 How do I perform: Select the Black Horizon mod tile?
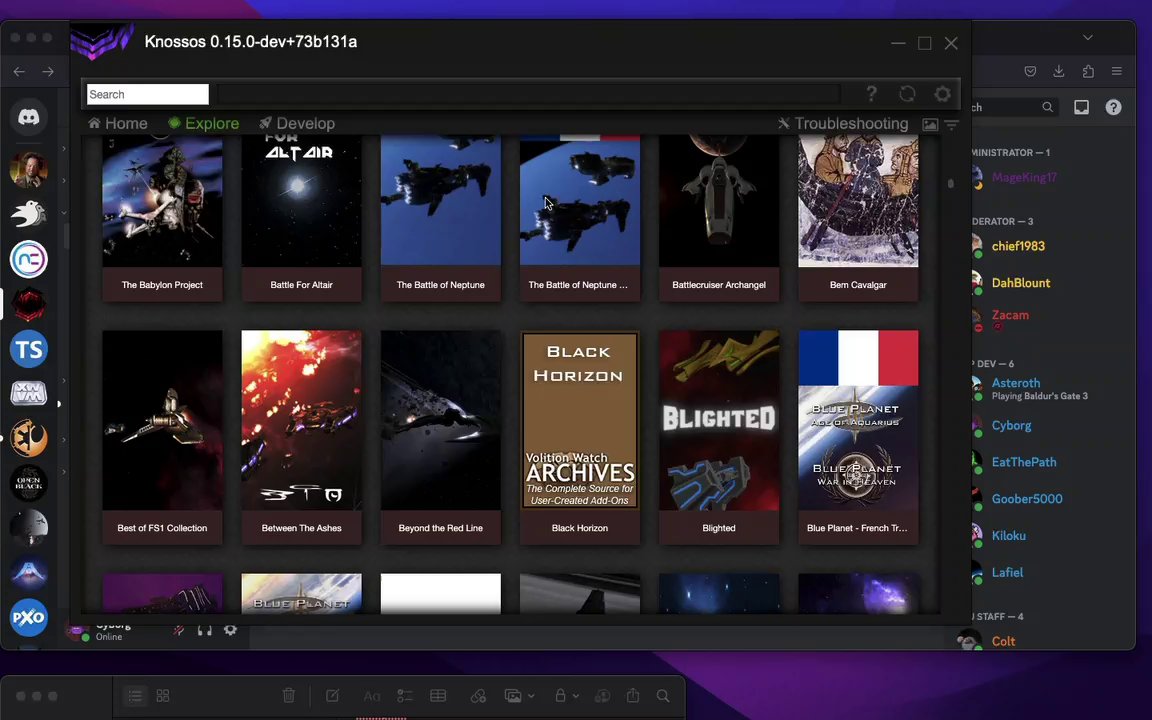coord(580,437)
